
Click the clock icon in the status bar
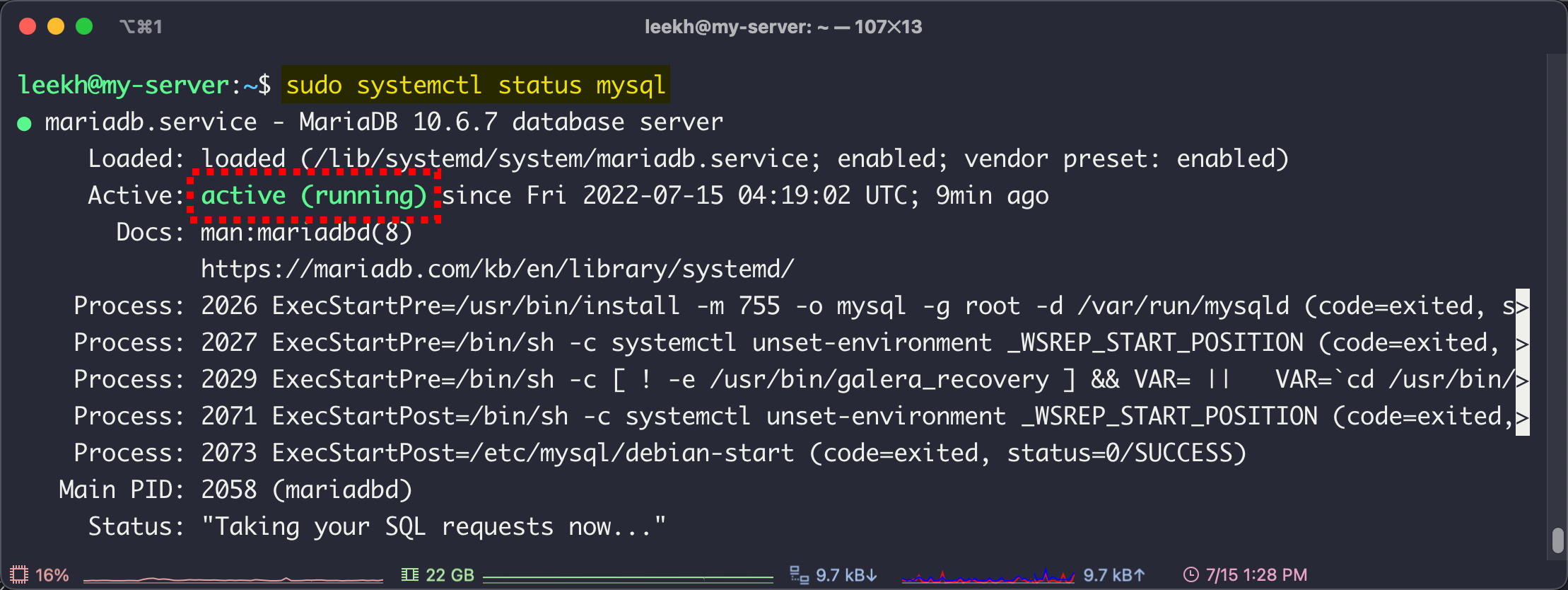tap(1191, 574)
